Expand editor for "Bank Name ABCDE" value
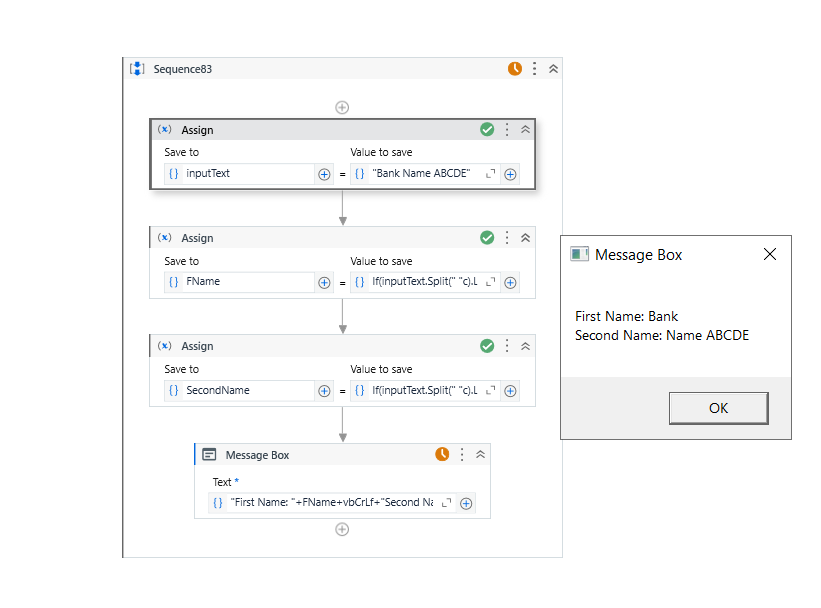The image size is (821, 608). pos(491,174)
